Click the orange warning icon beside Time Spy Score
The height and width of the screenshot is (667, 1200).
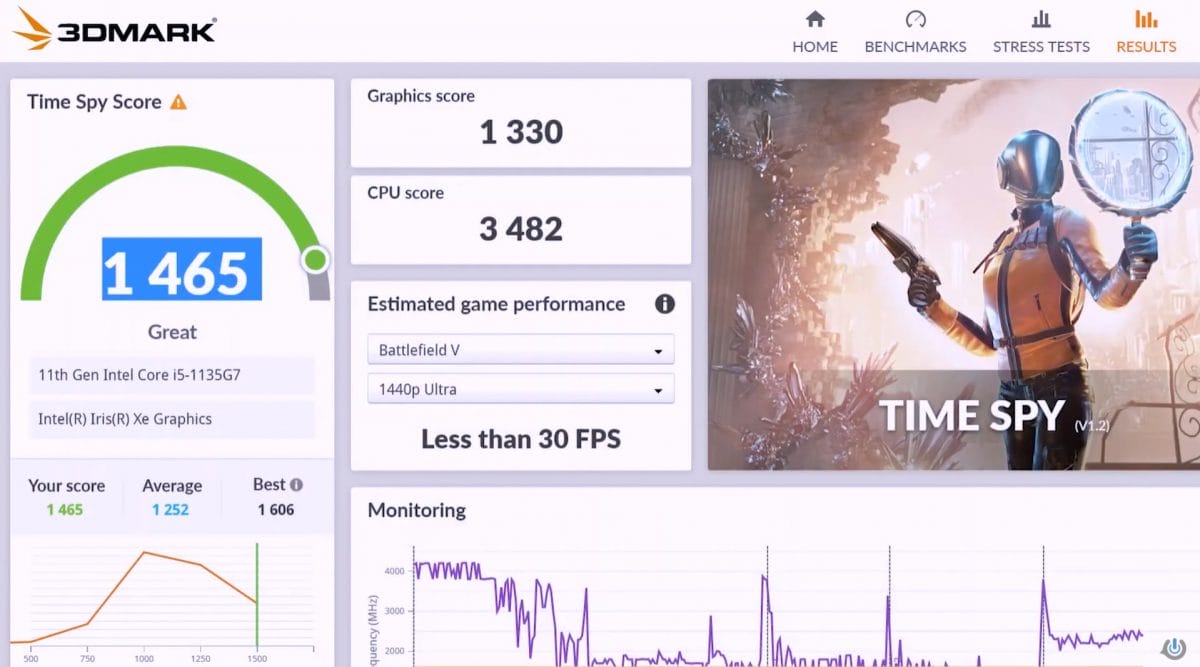[x=178, y=102]
